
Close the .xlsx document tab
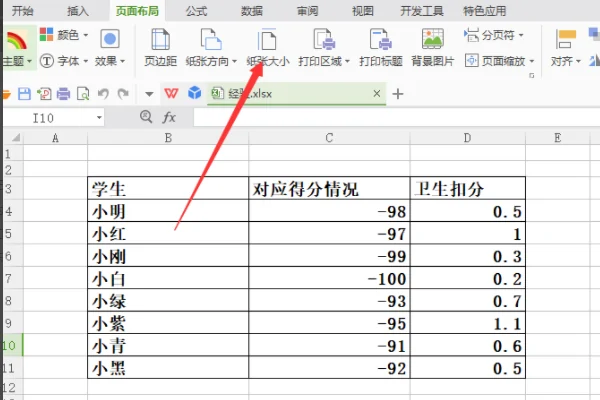377,93
